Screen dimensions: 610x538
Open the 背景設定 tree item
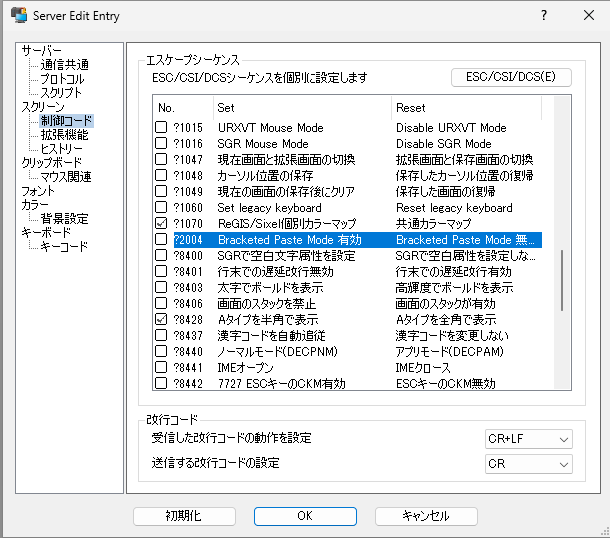pos(64,218)
